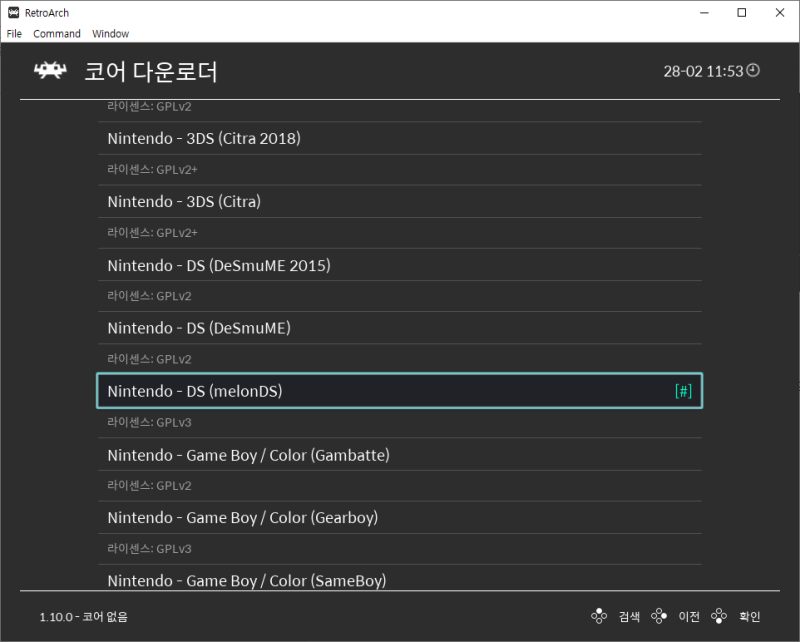This screenshot has height=642, width=800.
Task: Click the GPLv2 license under Gambatte
Action: pos(149,485)
